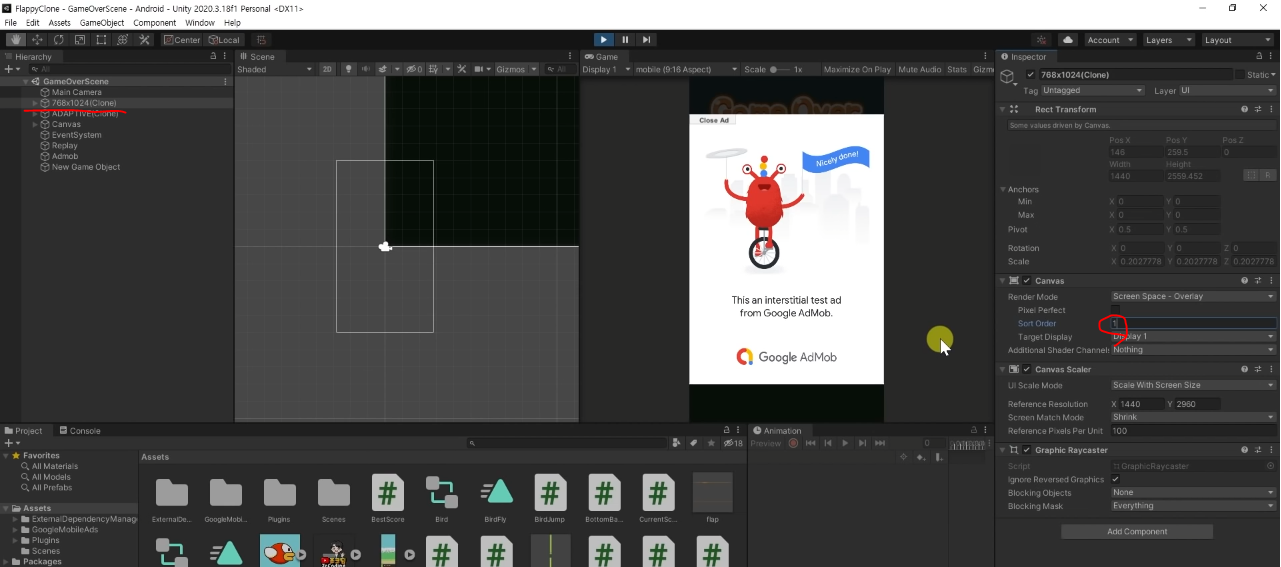This screenshot has width=1281, height=567.
Task: Open the GameObject menu
Action: pos(102,22)
